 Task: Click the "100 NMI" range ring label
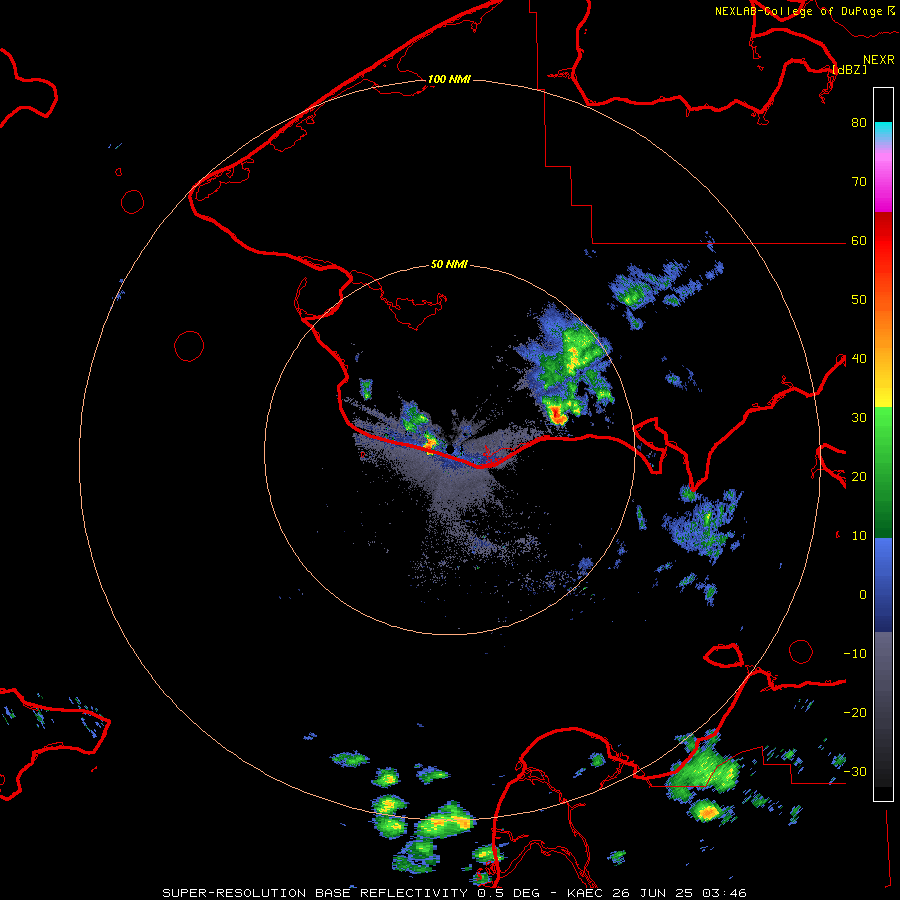(x=449, y=79)
